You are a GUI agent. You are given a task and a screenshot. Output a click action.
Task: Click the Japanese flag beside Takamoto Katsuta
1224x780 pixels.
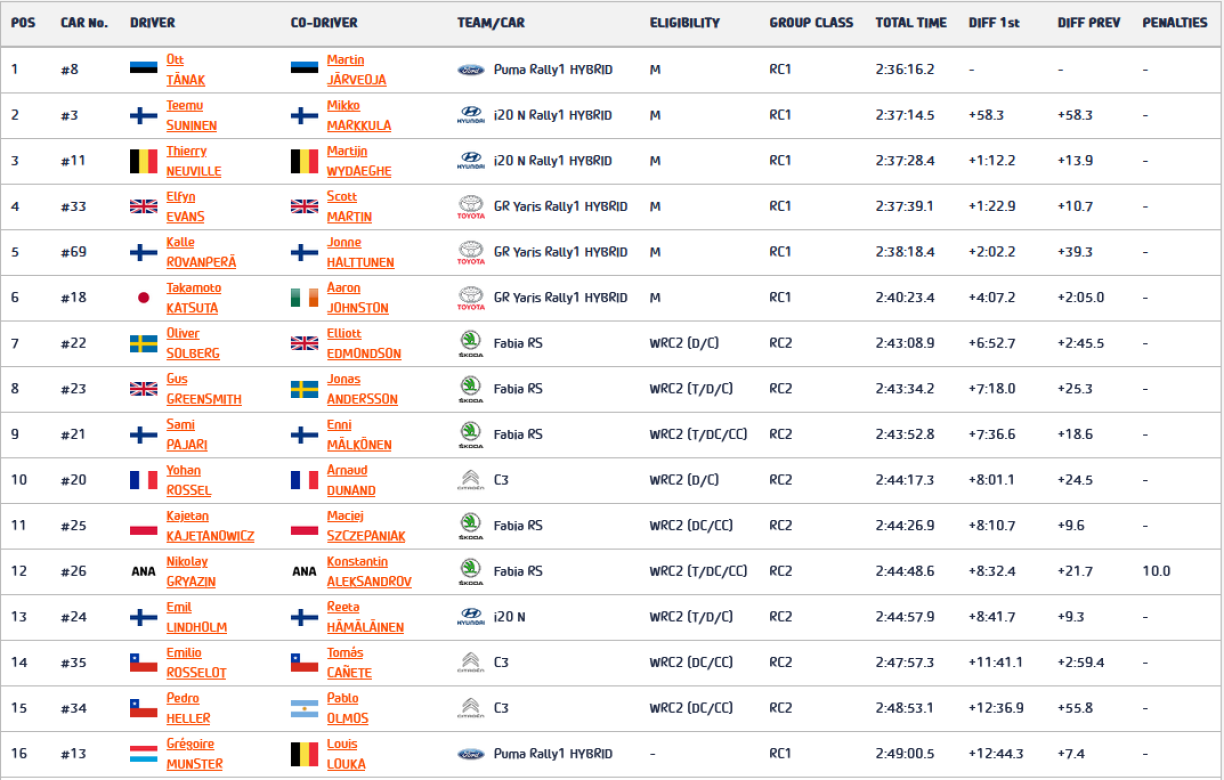pos(144,298)
